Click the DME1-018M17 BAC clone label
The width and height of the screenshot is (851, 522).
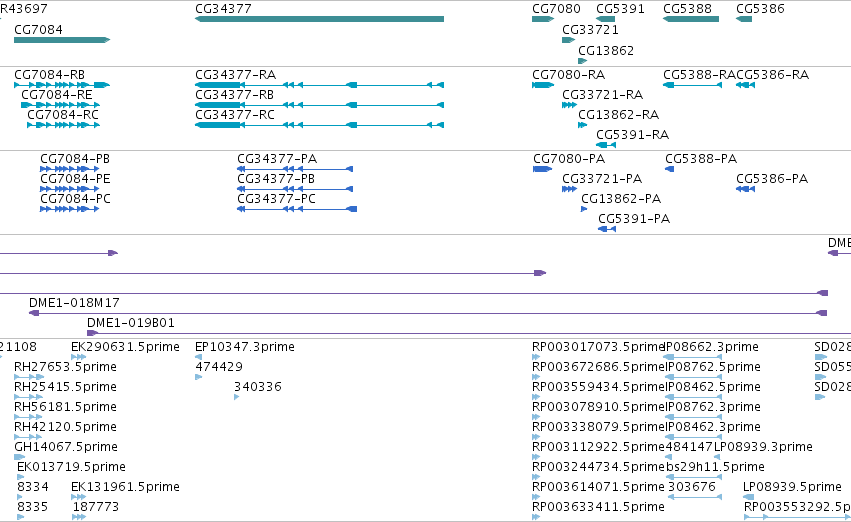pos(74,303)
